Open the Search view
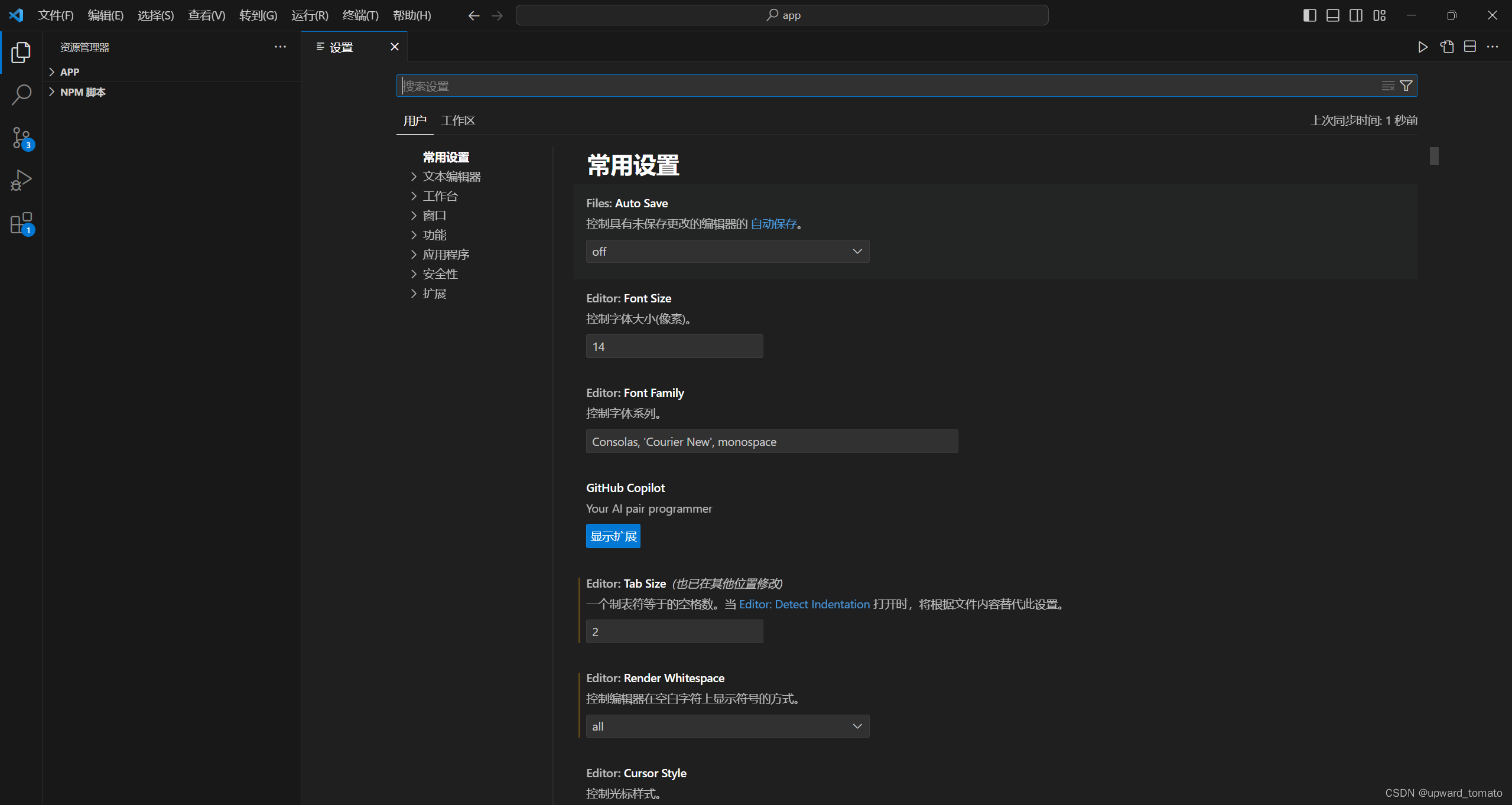Image resolution: width=1512 pixels, height=805 pixels. point(21,94)
